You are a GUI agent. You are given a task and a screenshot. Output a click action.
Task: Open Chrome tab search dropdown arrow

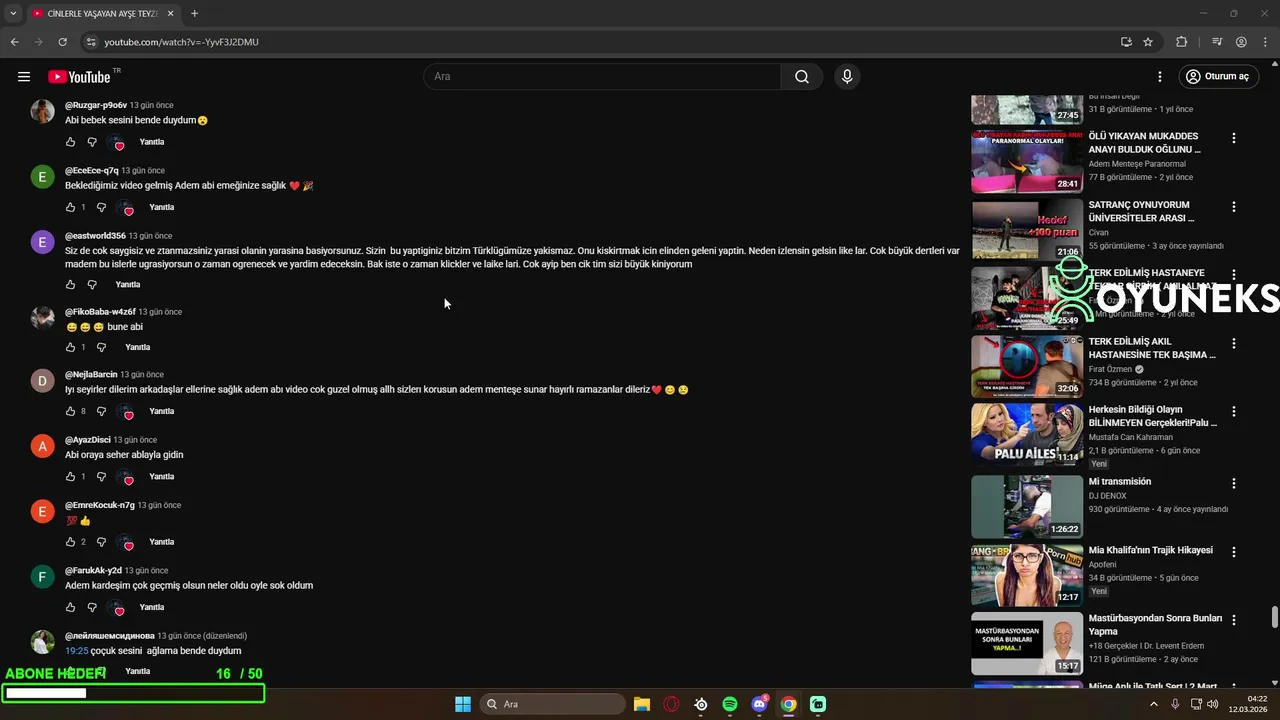tap(13, 13)
